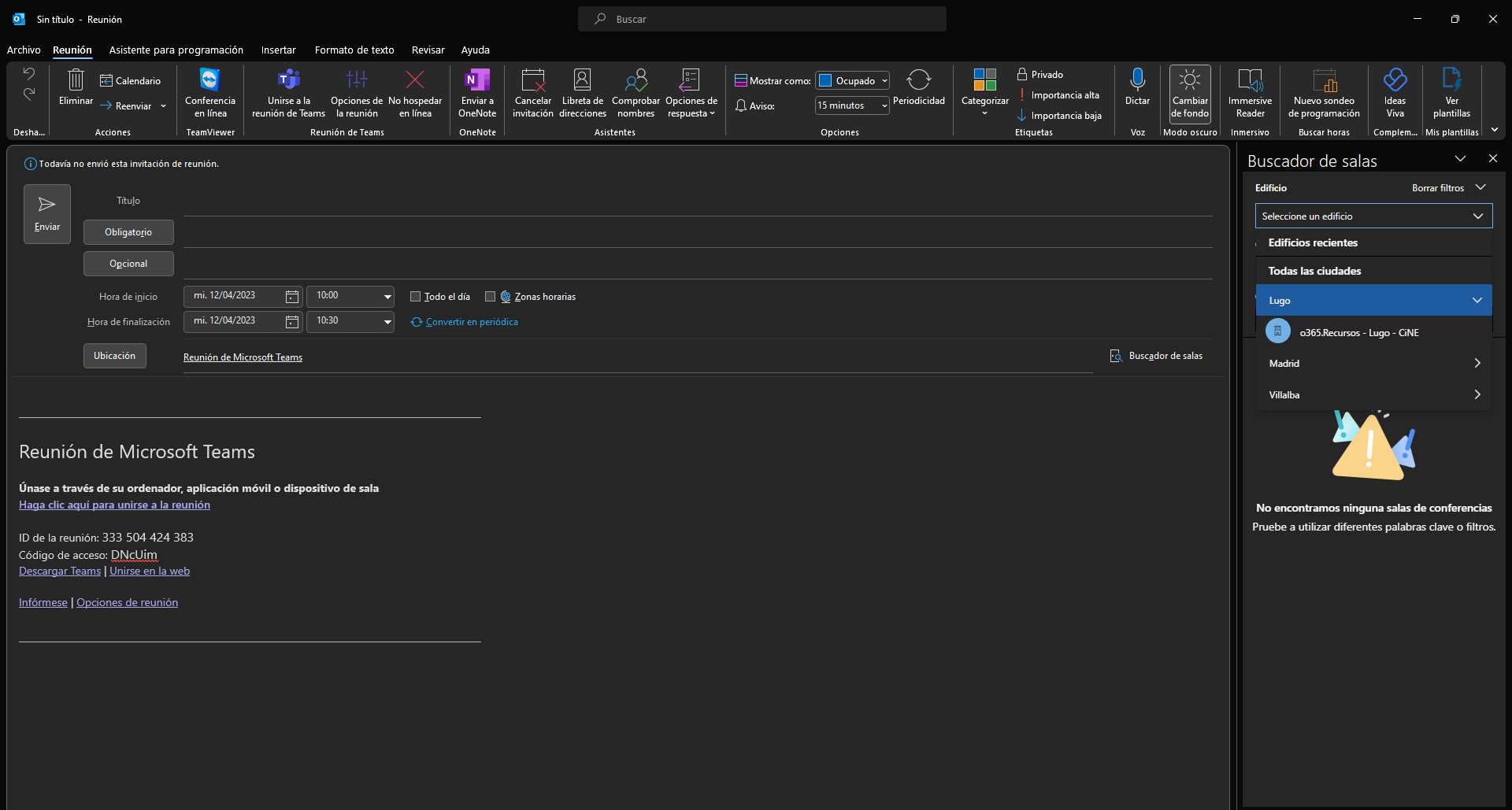
Task: Click Opciones de reunión link in body
Action: pos(127,602)
